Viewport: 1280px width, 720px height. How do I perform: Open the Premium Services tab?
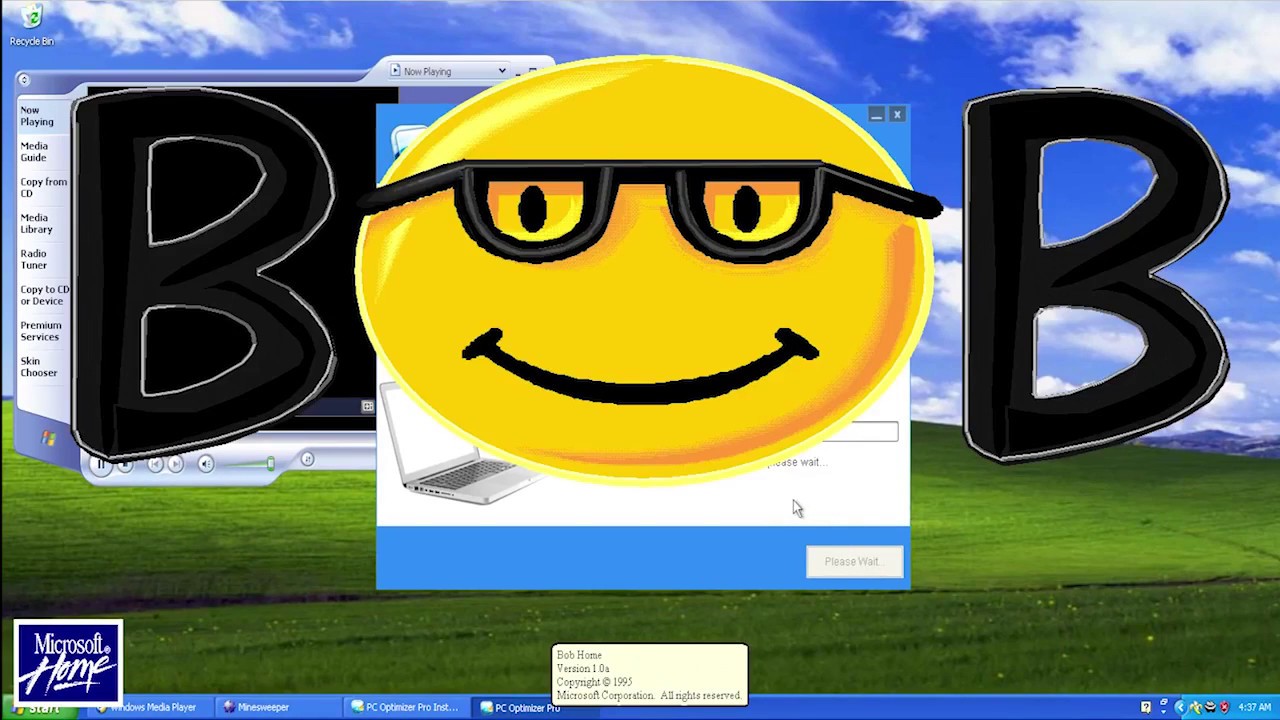tap(41, 331)
